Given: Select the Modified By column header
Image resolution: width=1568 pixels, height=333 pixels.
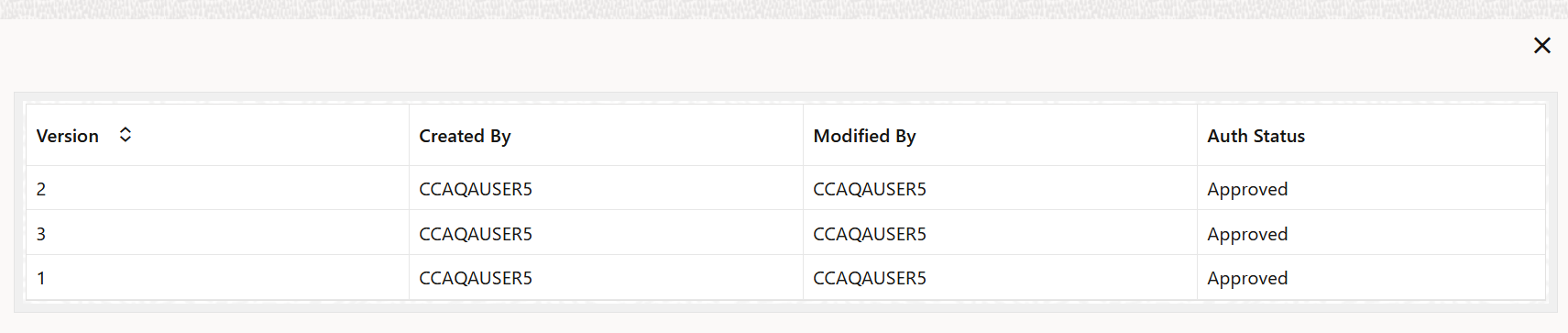Looking at the screenshot, I should click(x=1000, y=136).
